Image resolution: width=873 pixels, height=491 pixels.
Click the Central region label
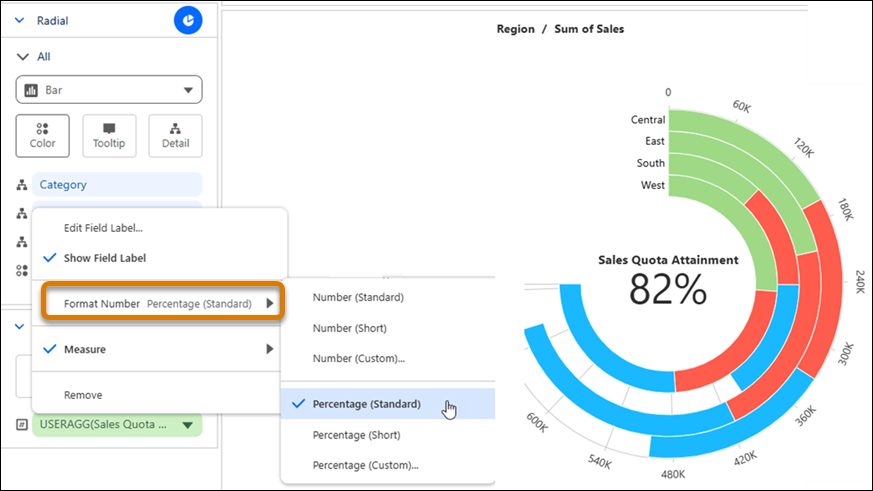pos(648,120)
